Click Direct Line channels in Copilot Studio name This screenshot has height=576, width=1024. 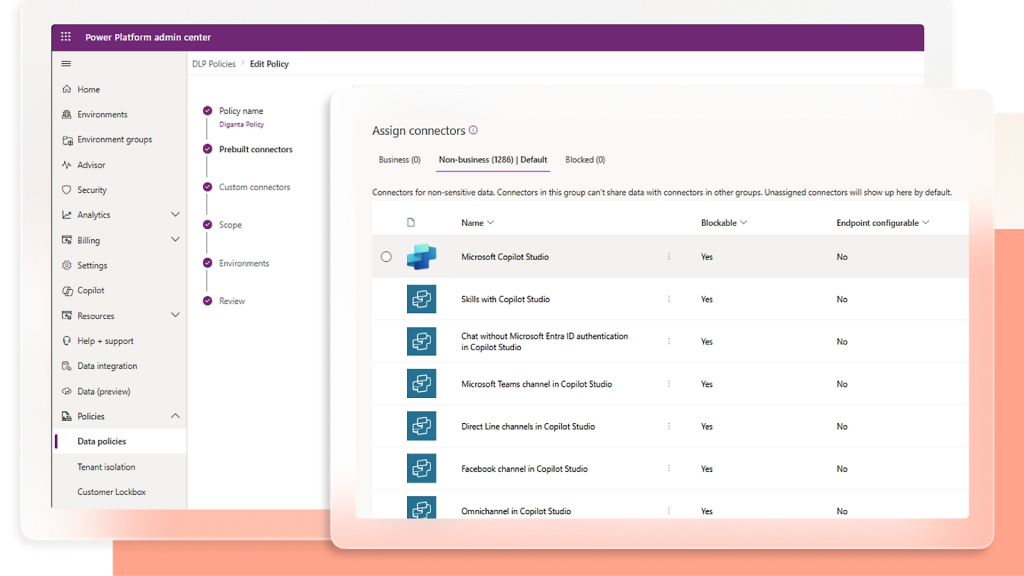point(528,426)
